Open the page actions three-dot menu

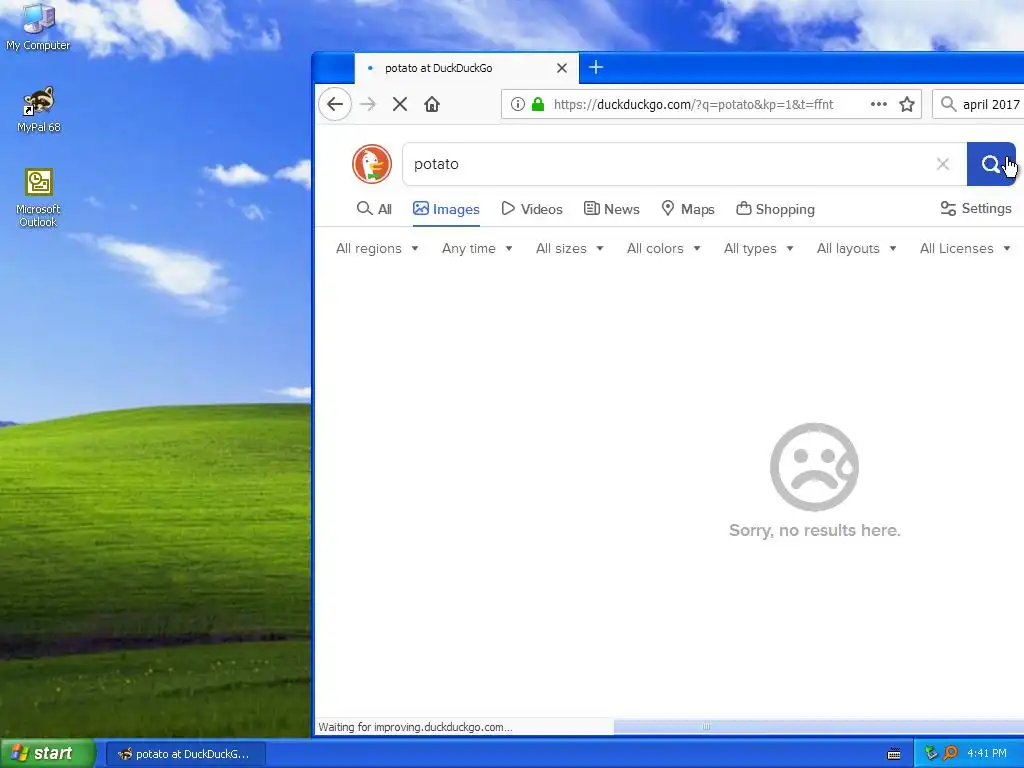click(878, 104)
